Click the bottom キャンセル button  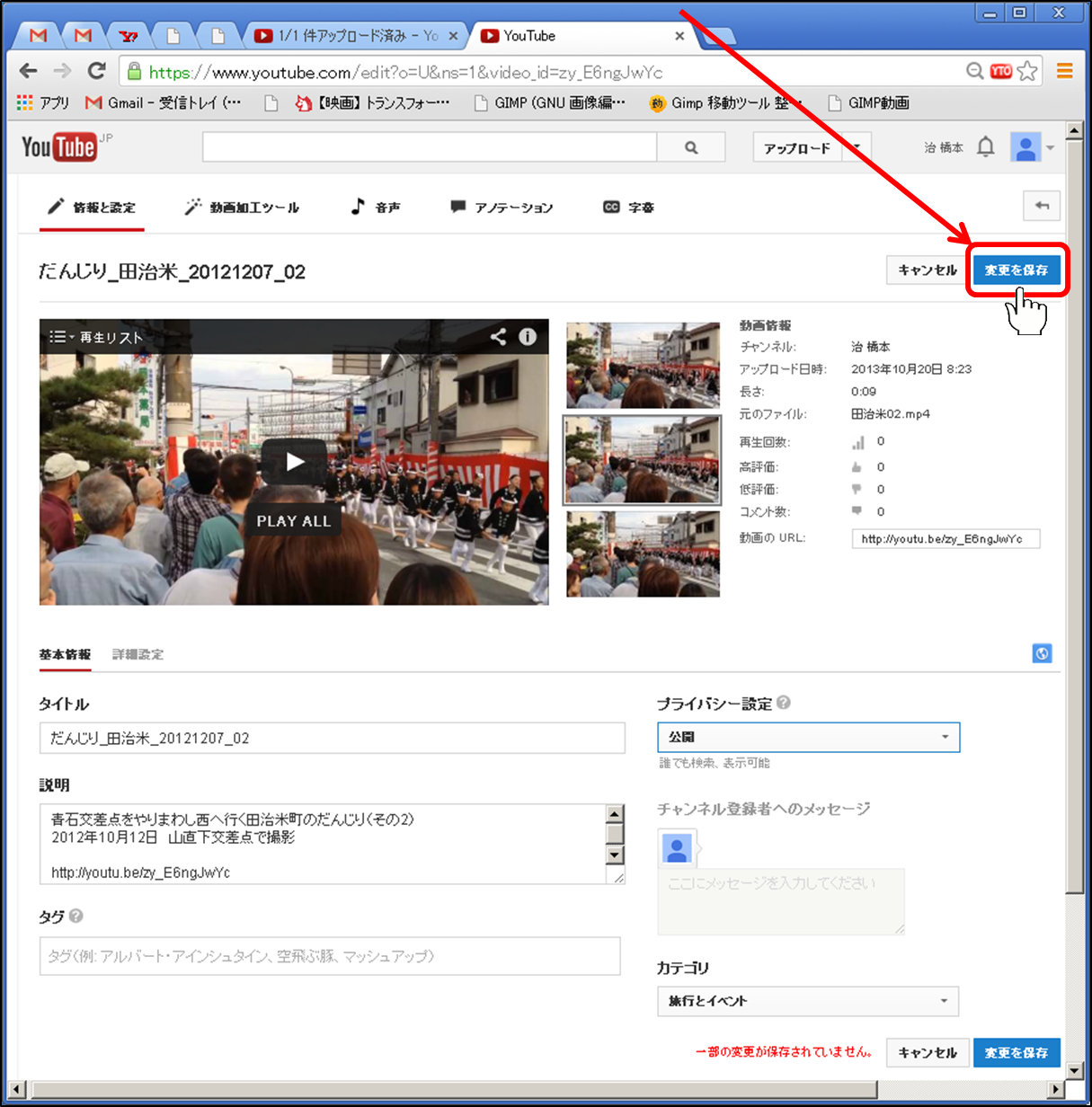pos(927,1052)
